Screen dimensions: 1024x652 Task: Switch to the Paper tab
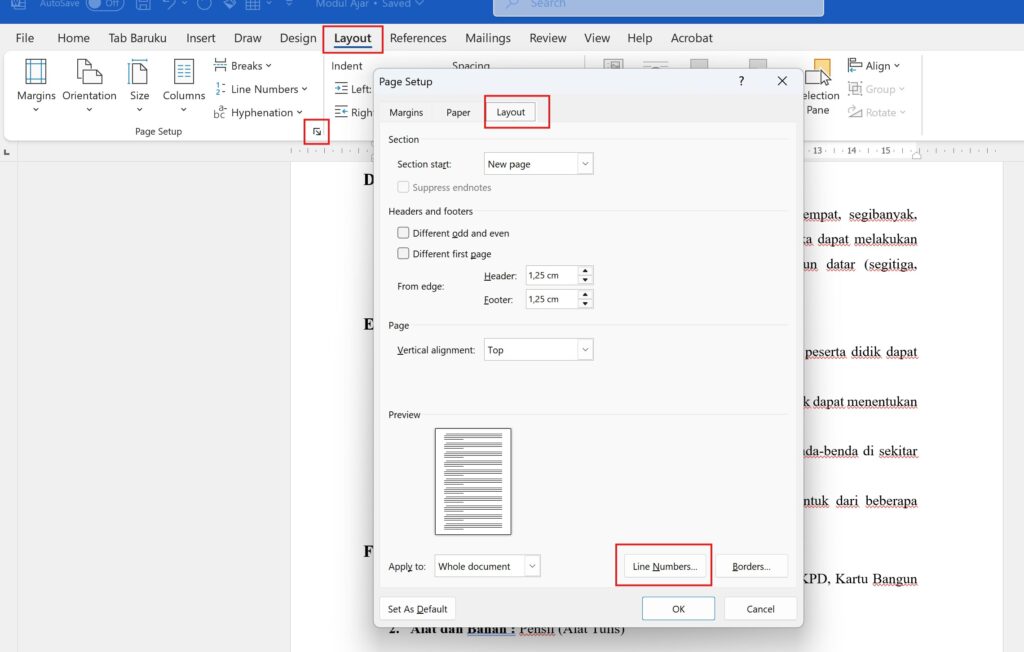coord(457,112)
